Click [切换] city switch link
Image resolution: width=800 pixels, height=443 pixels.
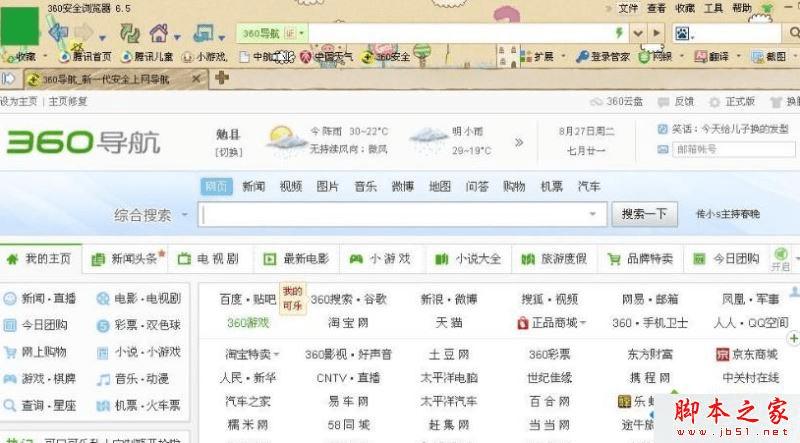(x=229, y=152)
